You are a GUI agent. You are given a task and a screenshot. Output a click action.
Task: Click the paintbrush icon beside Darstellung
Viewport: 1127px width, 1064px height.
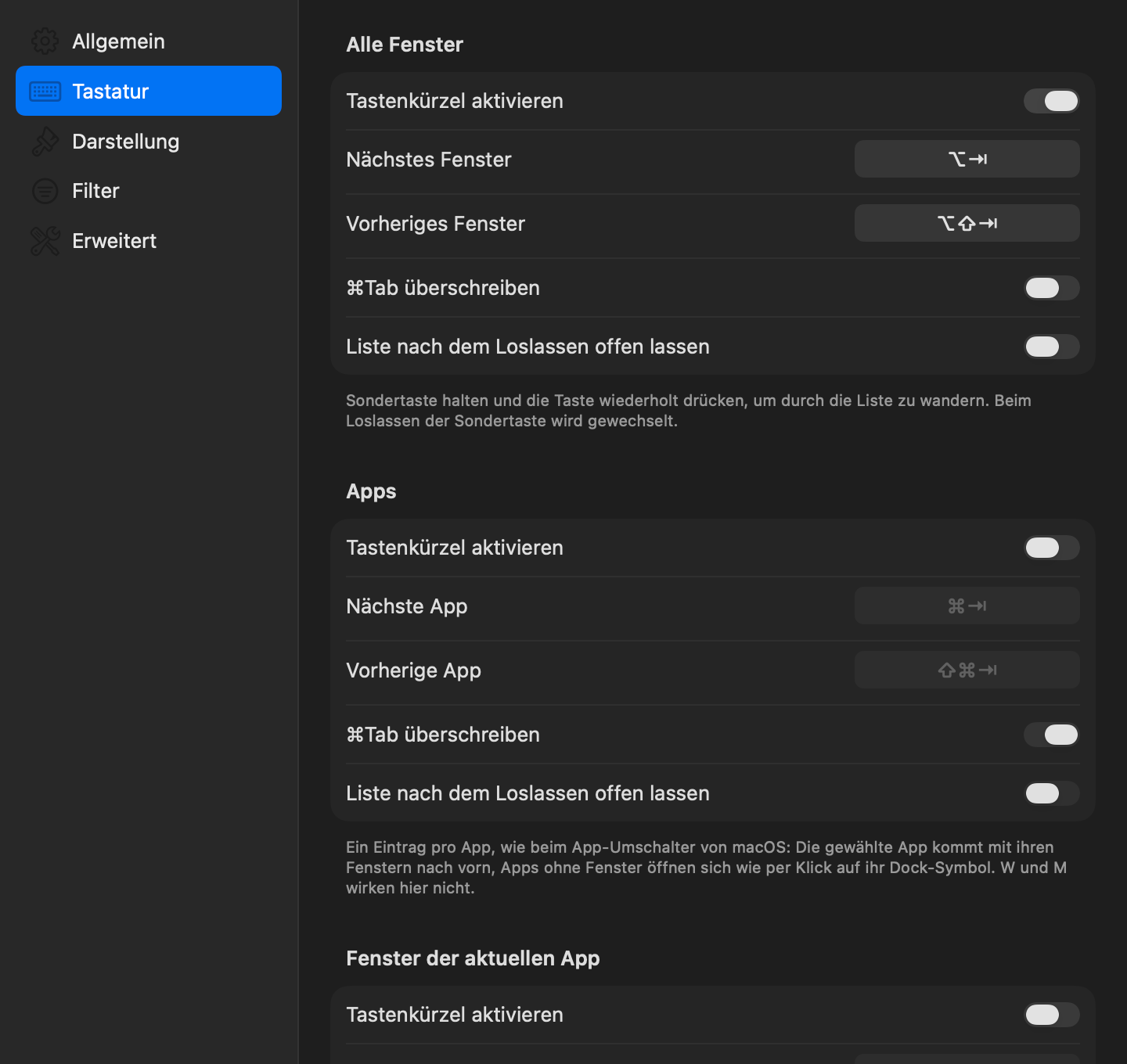click(45, 142)
